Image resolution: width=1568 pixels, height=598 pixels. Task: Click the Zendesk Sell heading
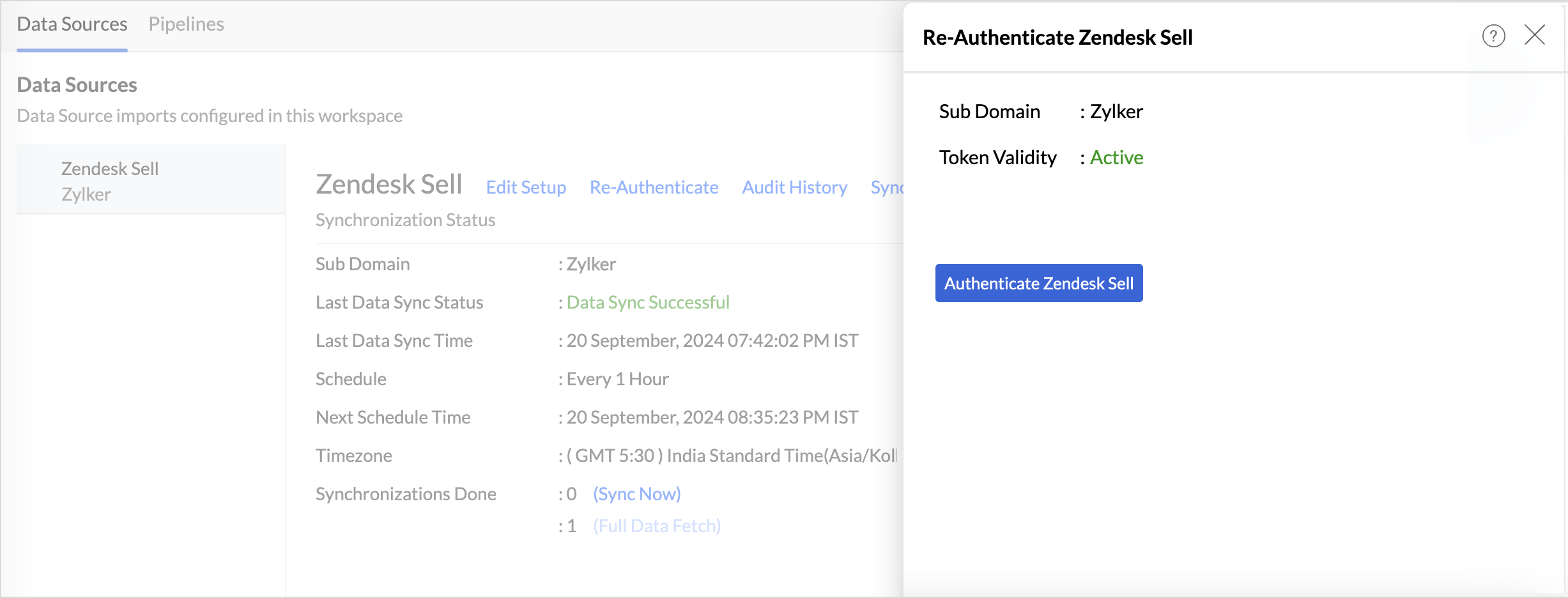(388, 185)
